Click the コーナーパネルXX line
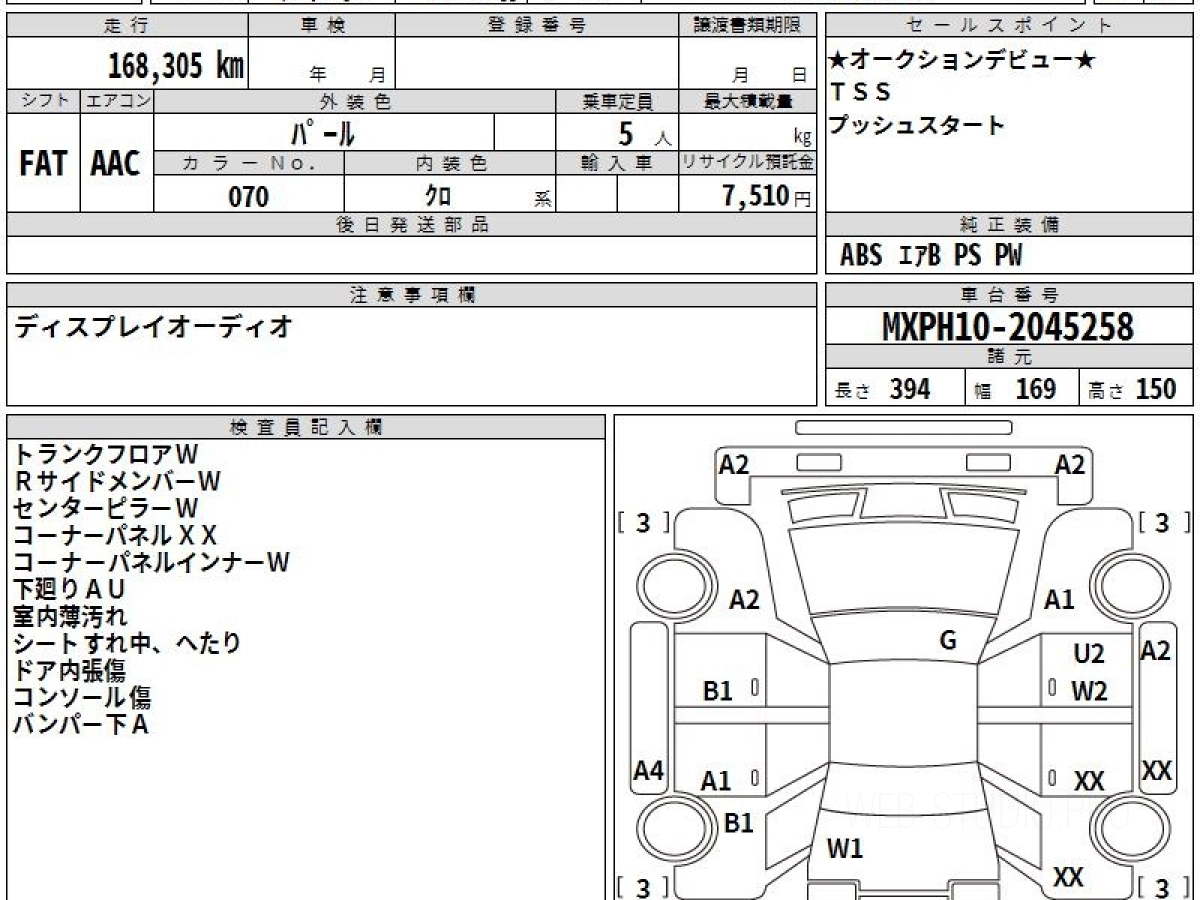The width and height of the screenshot is (1200, 900). click(115, 535)
